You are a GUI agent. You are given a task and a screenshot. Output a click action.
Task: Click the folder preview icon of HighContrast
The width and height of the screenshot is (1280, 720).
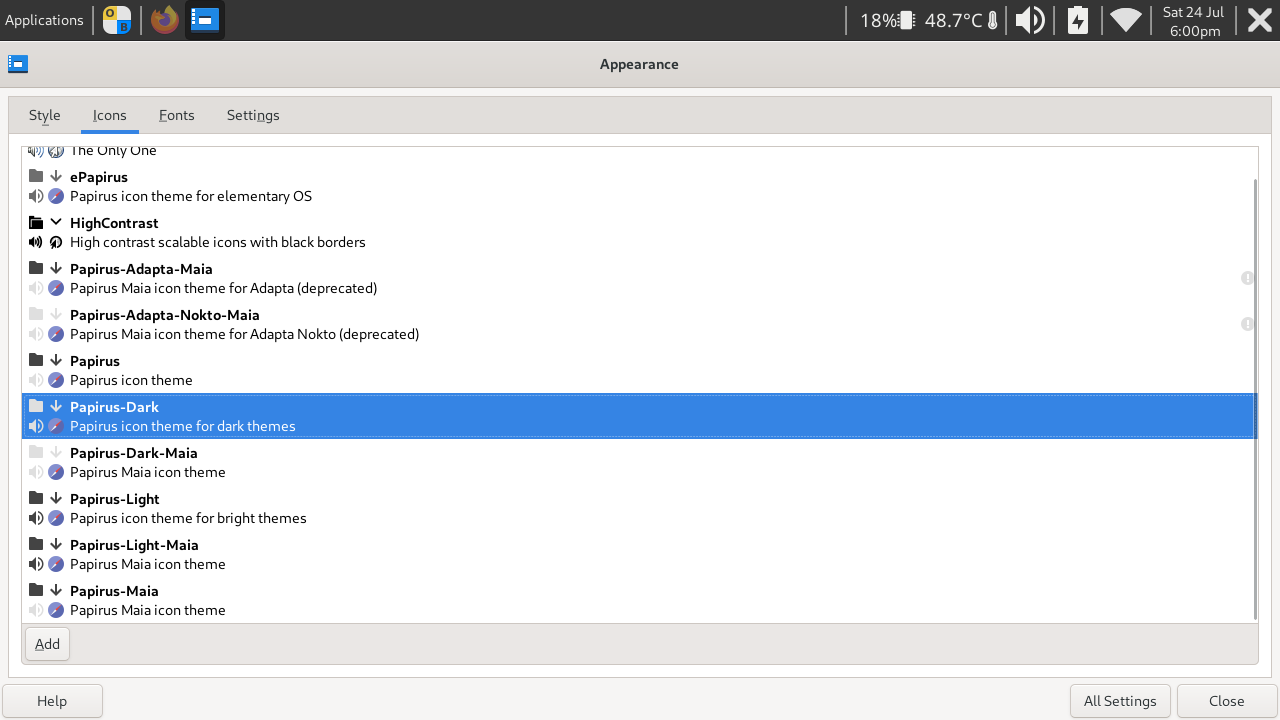click(36, 222)
